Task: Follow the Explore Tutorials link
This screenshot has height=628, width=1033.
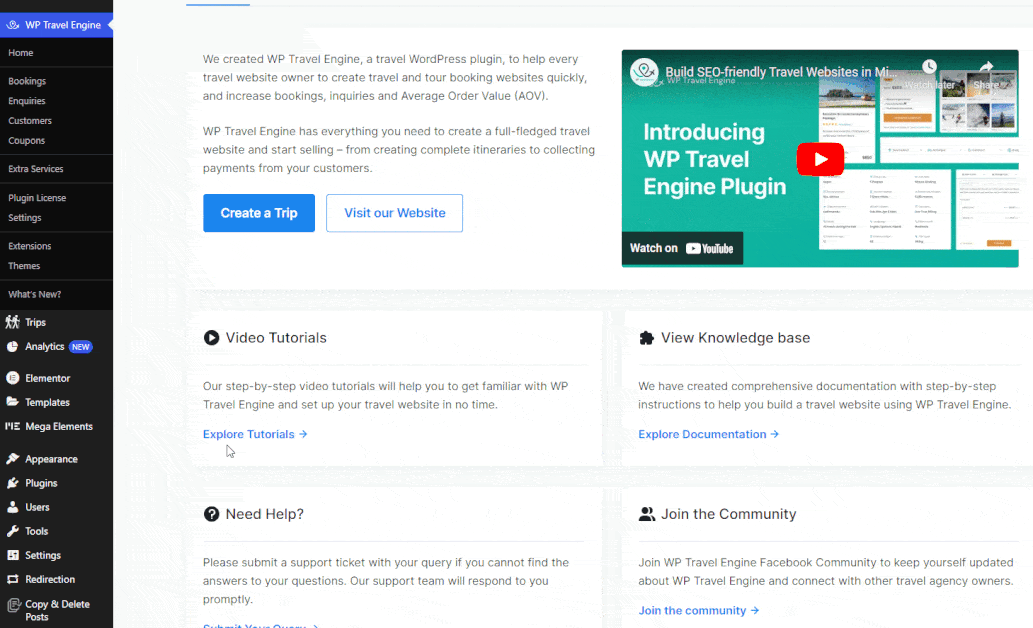Action: coord(255,434)
